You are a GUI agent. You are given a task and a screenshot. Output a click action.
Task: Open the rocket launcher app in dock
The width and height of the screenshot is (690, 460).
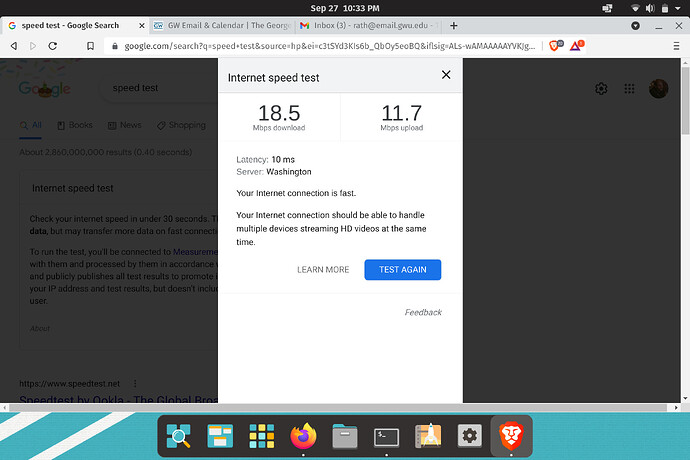[x=428, y=436]
